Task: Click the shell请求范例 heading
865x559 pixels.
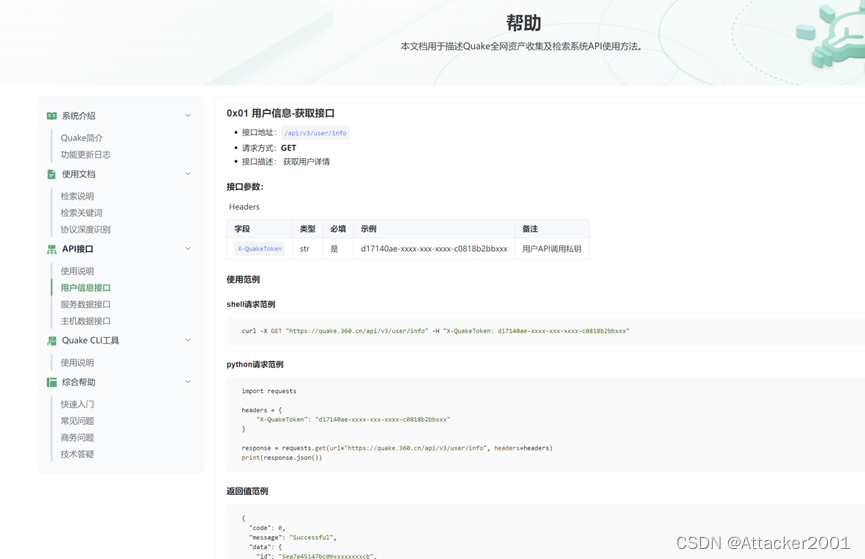Action: [250, 305]
